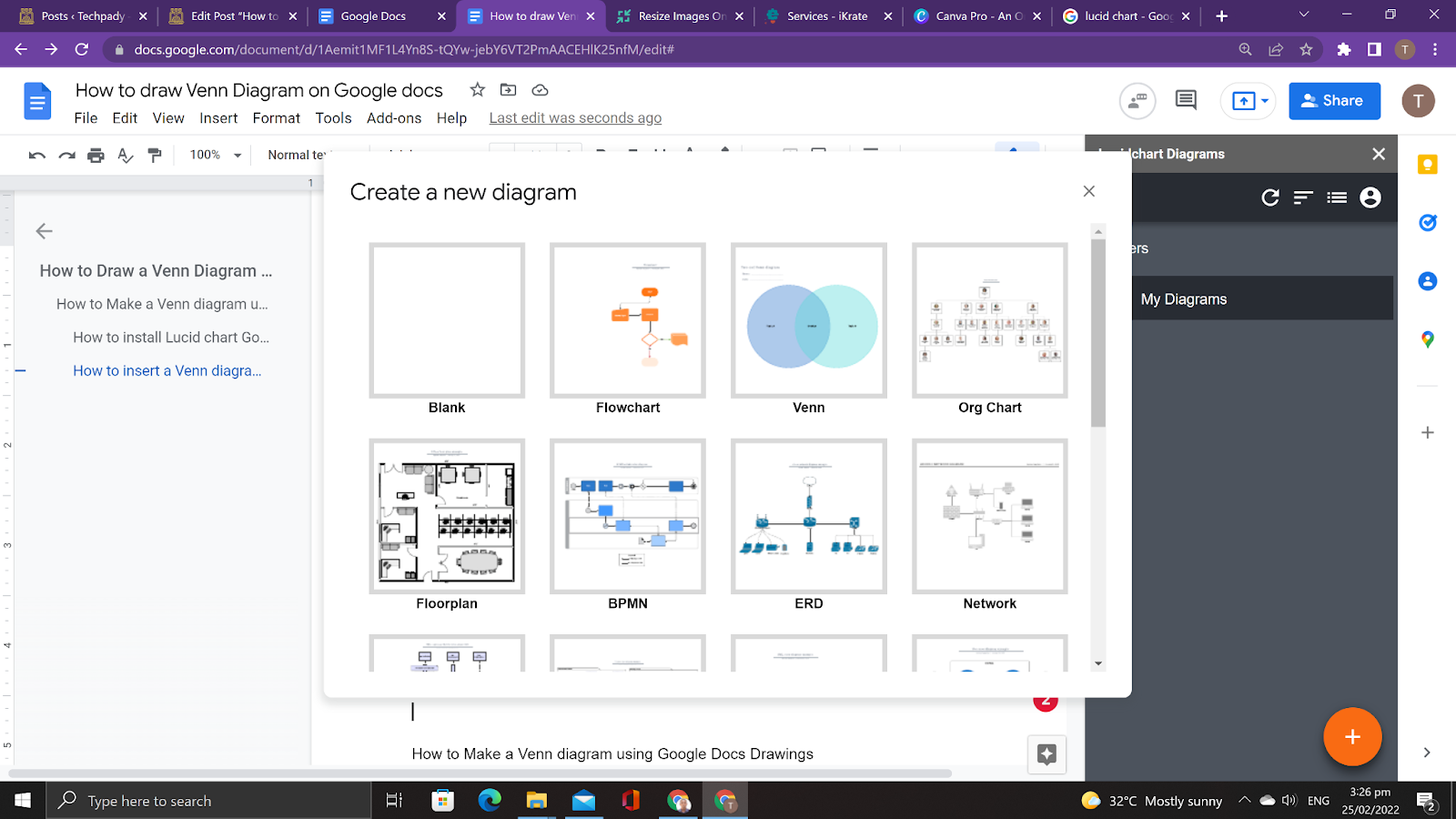1456x819 pixels.
Task: Switch to the Resize Images browser tab
Action: (x=681, y=16)
